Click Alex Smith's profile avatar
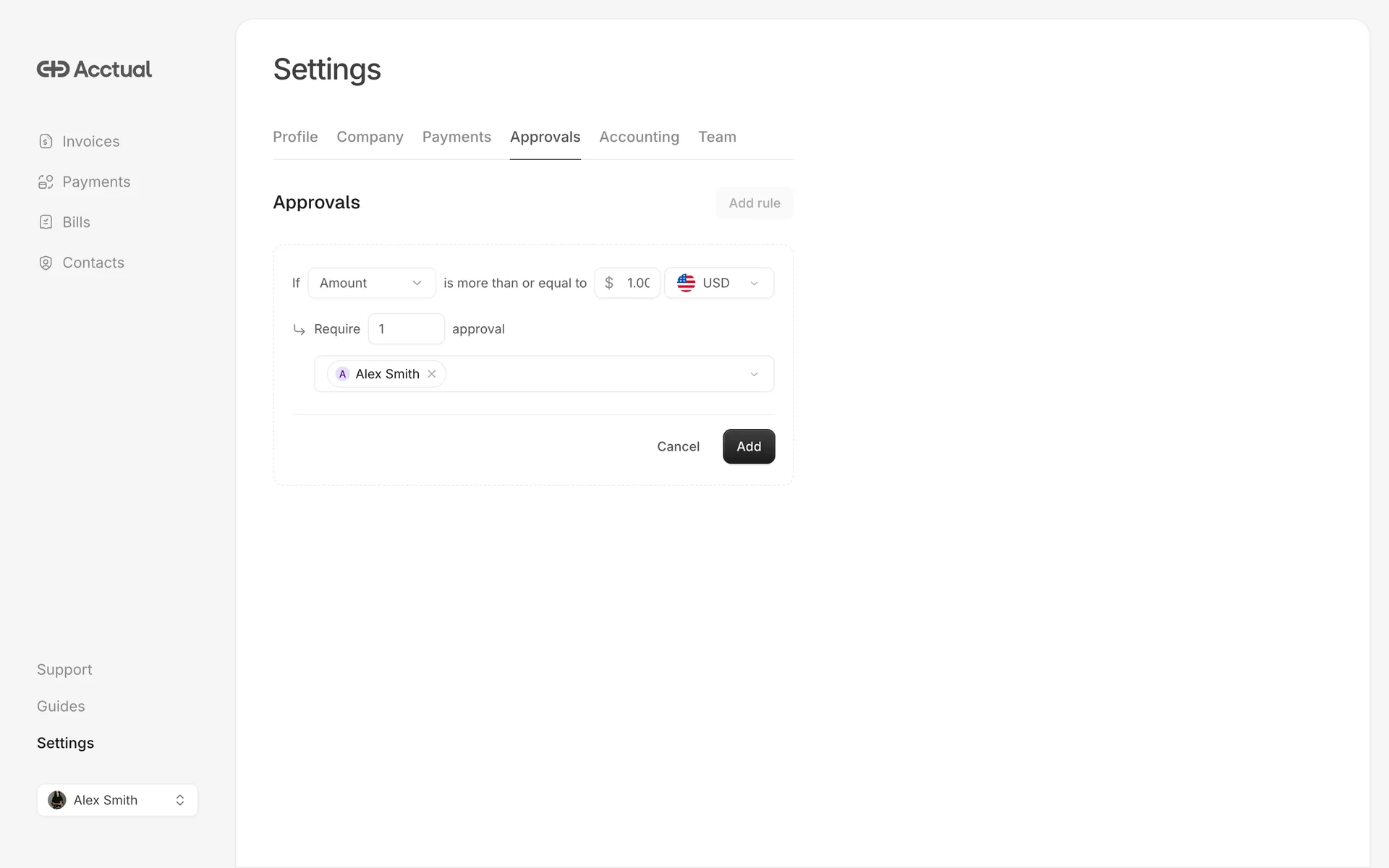 (x=57, y=800)
